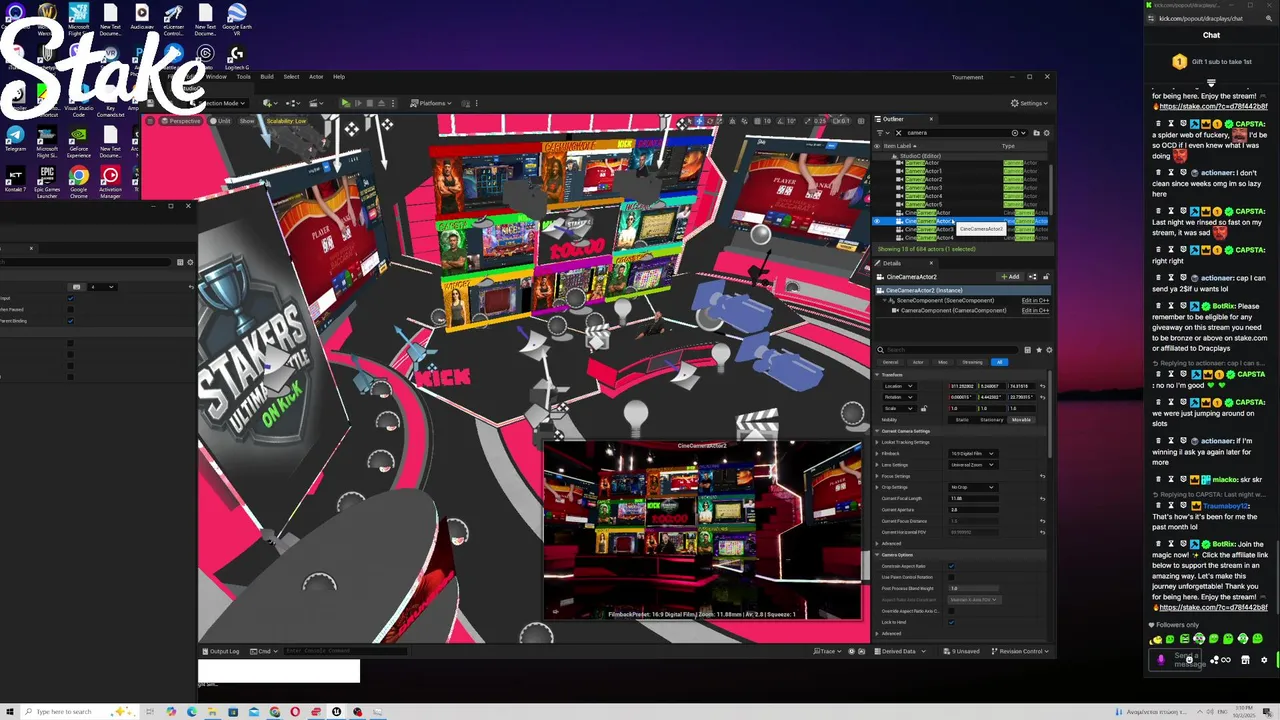Viewport: 1280px width, 720px height.
Task: Set Mobility to Static
Action: tap(962, 420)
